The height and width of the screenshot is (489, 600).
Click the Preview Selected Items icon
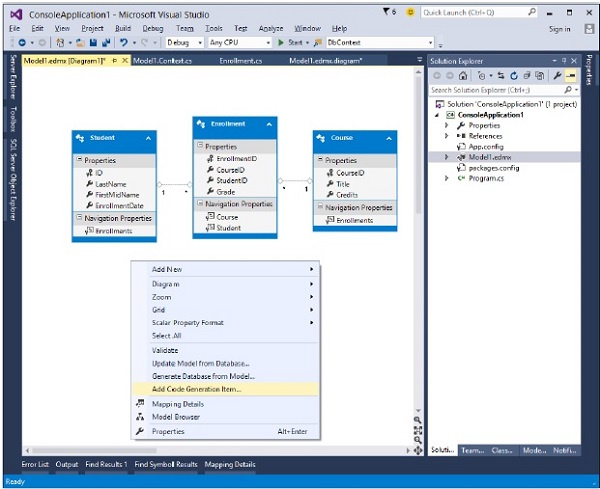[571, 76]
